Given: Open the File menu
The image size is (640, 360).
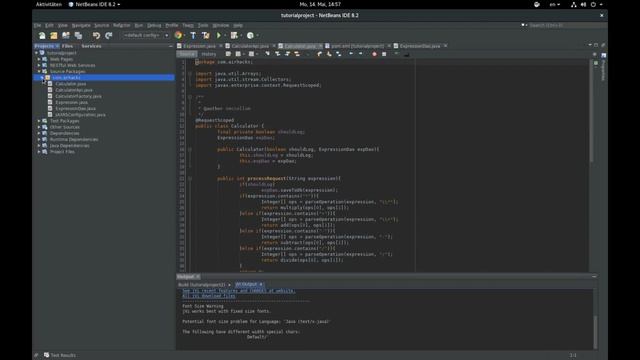Looking at the screenshot, I should pyautogui.click(x=38, y=25).
